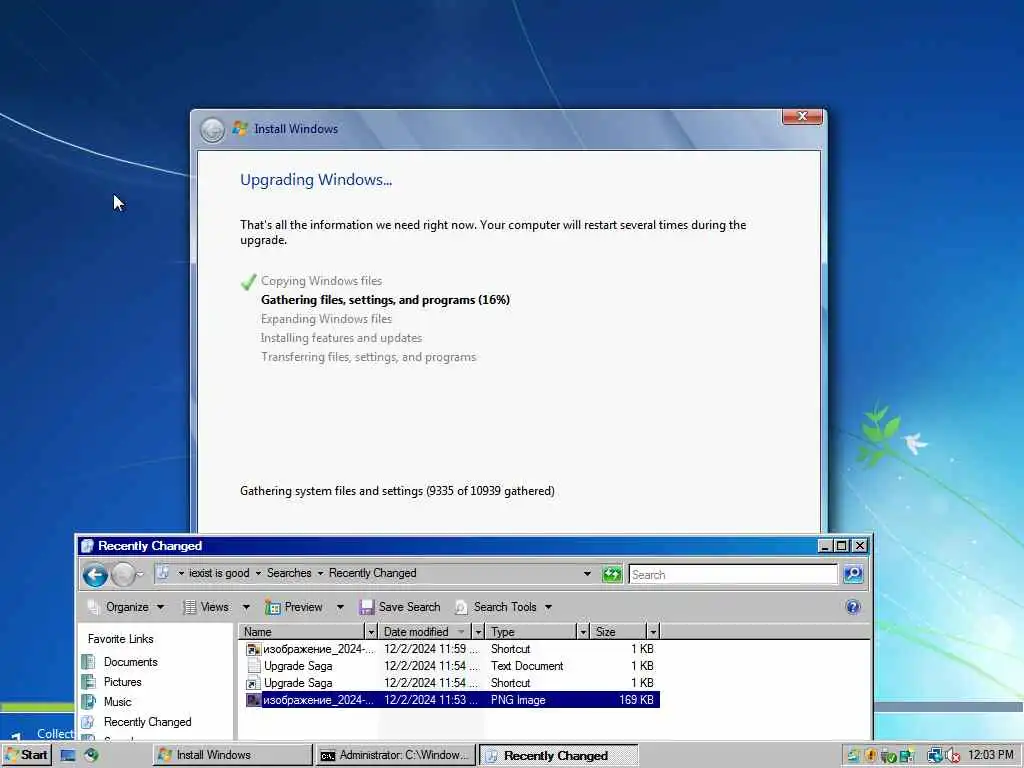
Task: Click the Documents icon in Favorite Links
Action: pos(88,662)
